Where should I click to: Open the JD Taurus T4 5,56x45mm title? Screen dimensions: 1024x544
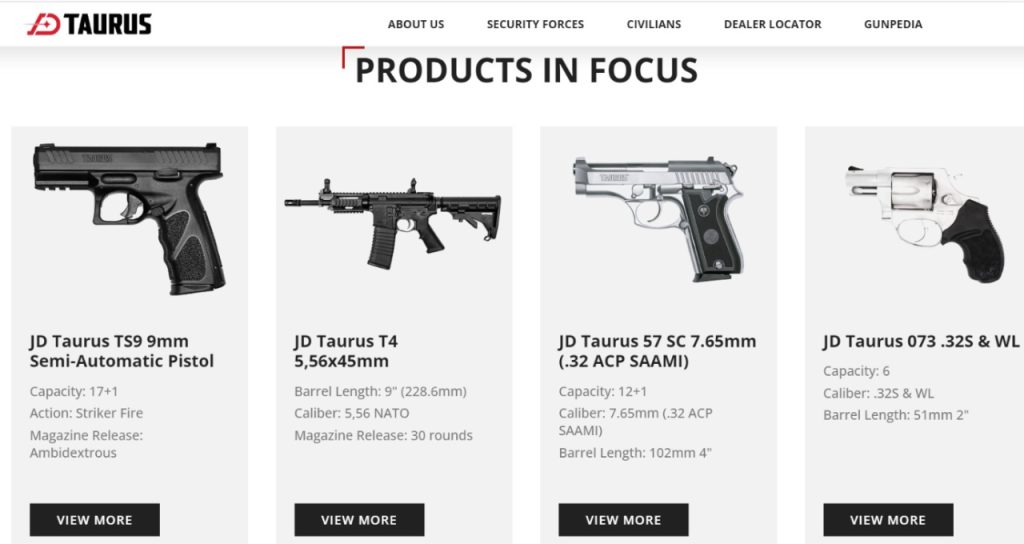pos(345,351)
